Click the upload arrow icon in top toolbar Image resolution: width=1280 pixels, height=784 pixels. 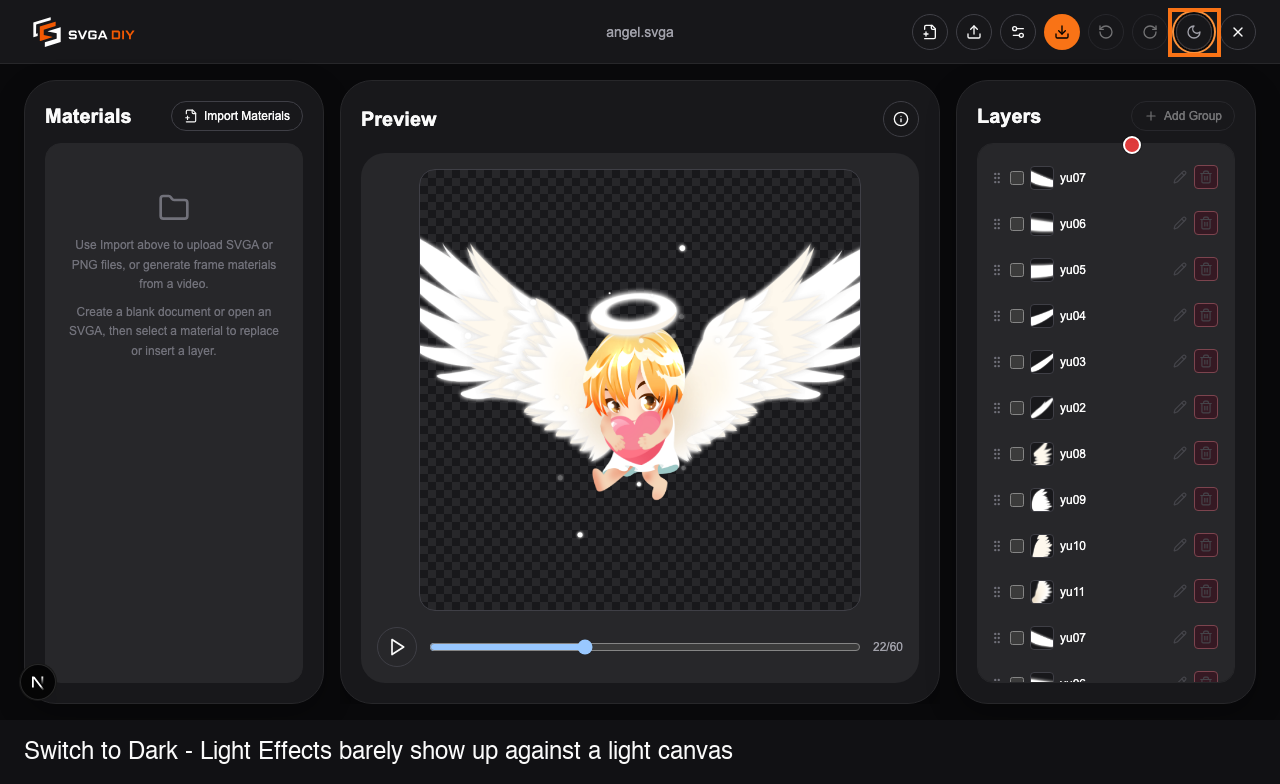(974, 32)
